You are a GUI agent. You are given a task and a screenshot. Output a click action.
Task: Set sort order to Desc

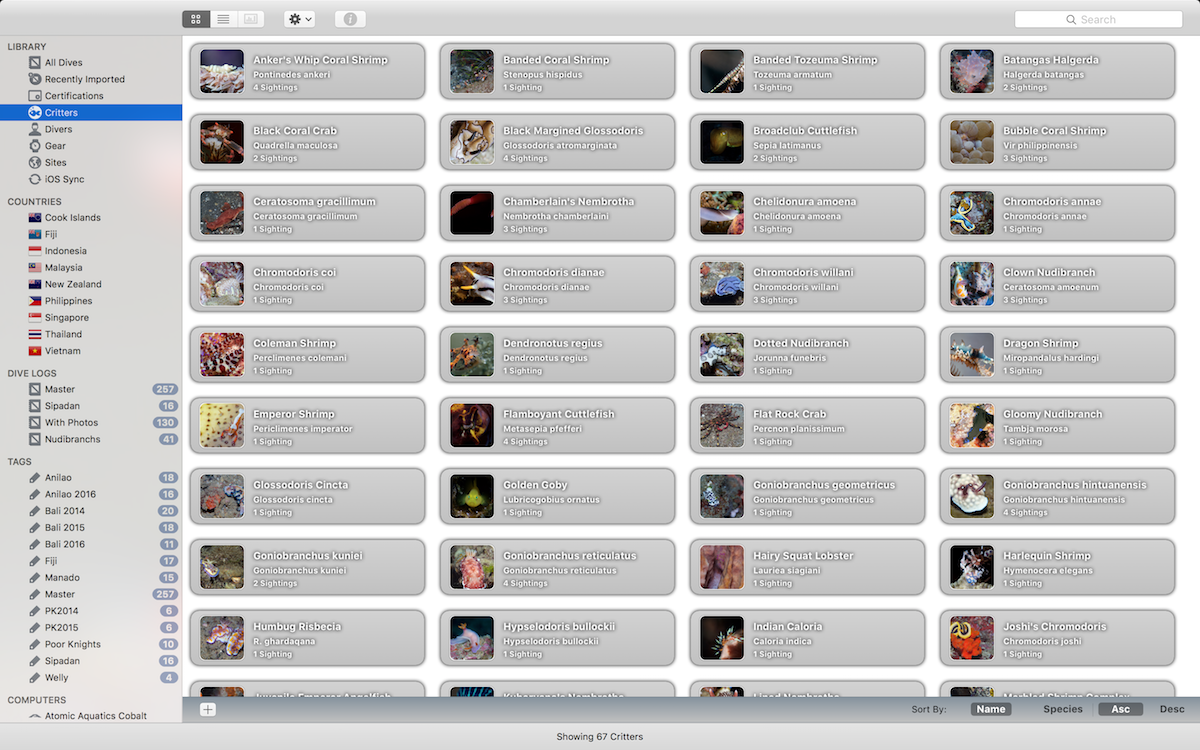click(x=1171, y=709)
